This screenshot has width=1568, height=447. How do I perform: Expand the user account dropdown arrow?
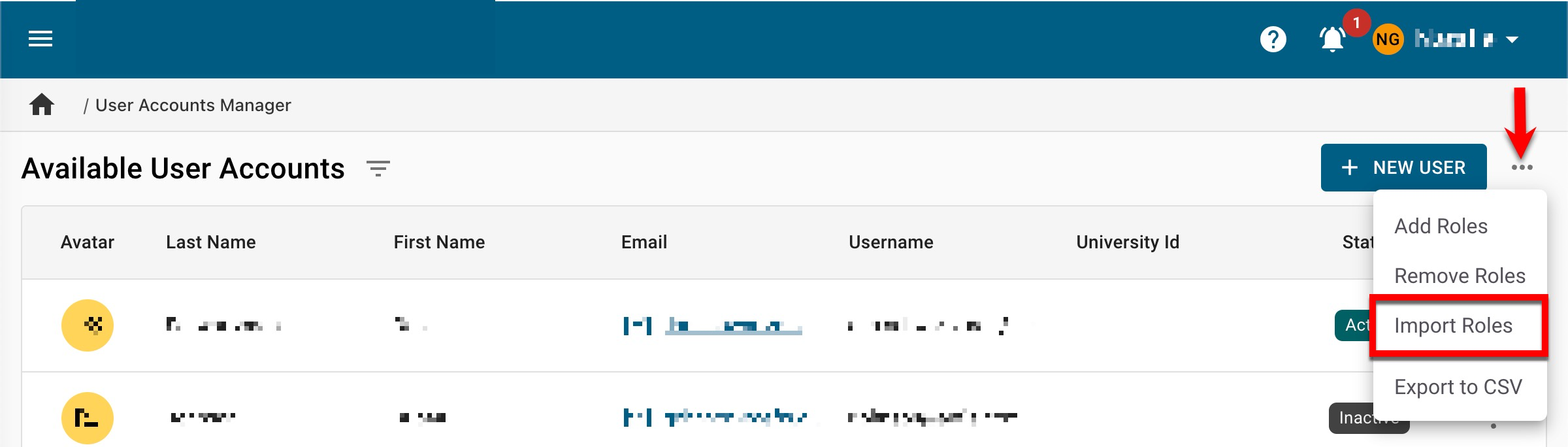(x=1512, y=40)
